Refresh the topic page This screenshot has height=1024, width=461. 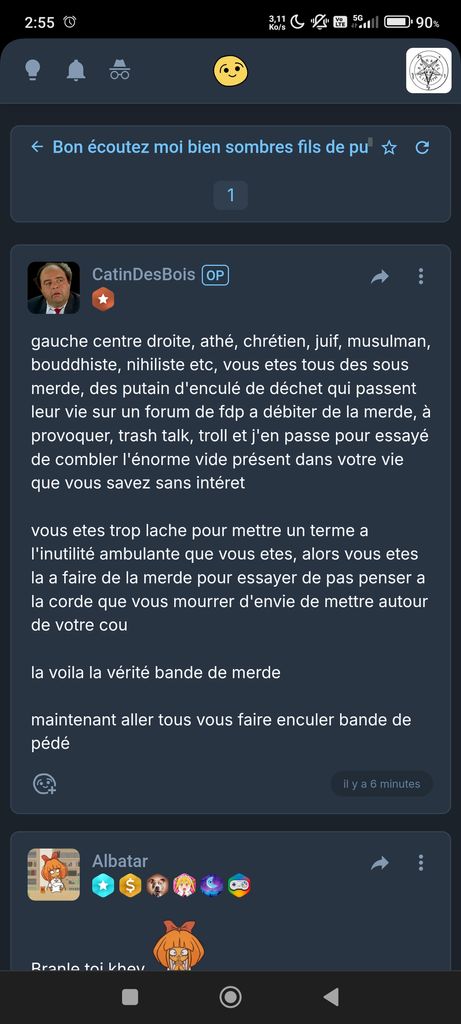(x=422, y=148)
